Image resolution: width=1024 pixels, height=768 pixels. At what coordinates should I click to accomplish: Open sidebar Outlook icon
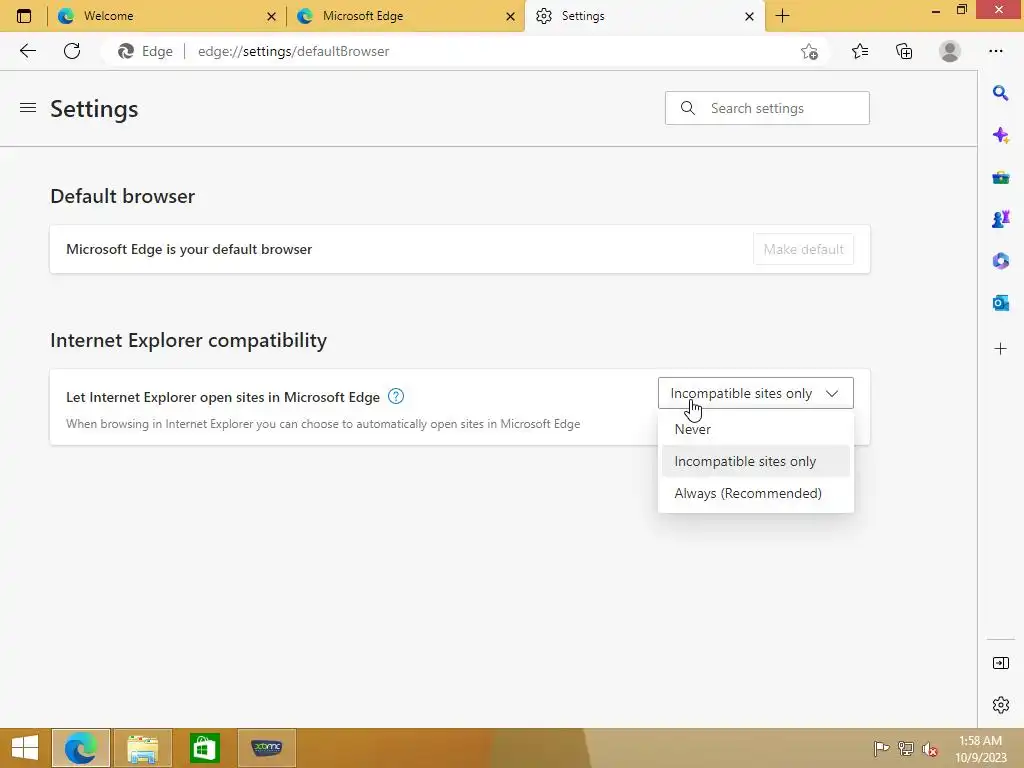coord(1000,303)
